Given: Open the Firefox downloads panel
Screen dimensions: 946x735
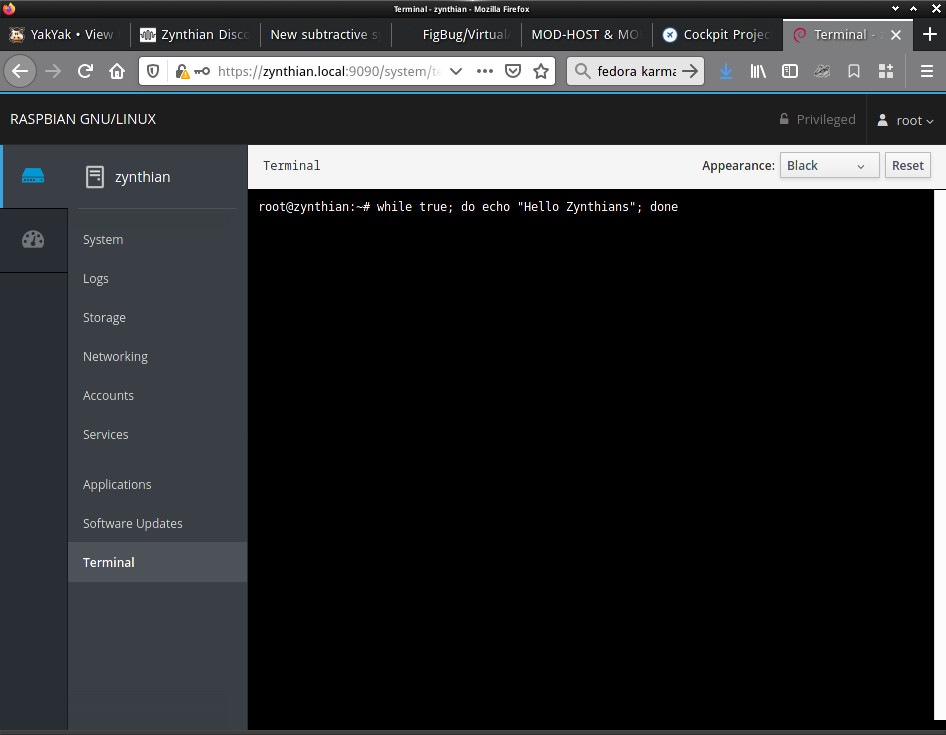Looking at the screenshot, I should click(726, 71).
